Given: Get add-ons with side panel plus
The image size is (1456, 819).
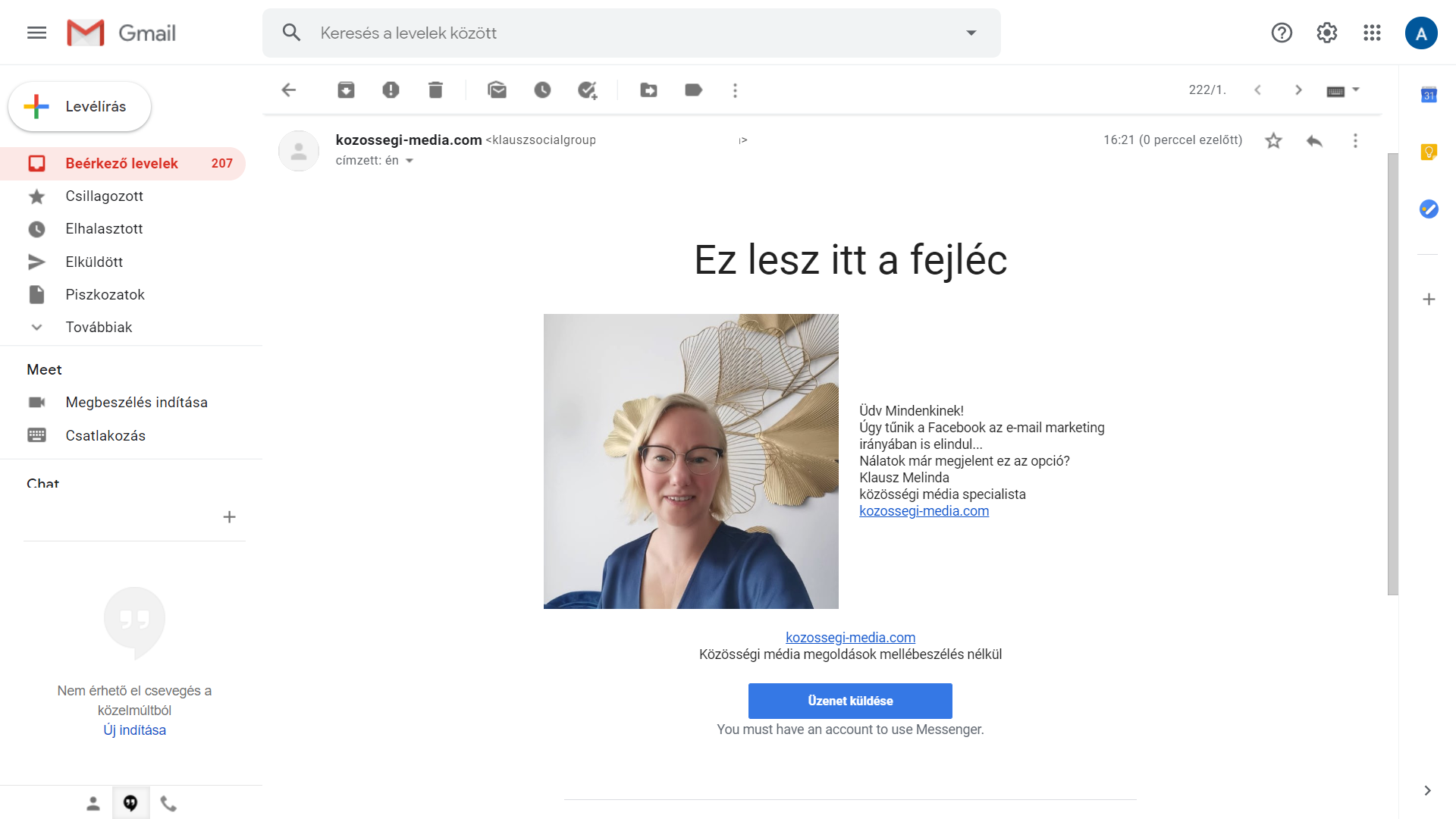Looking at the screenshot, I should pos(1429,300).
